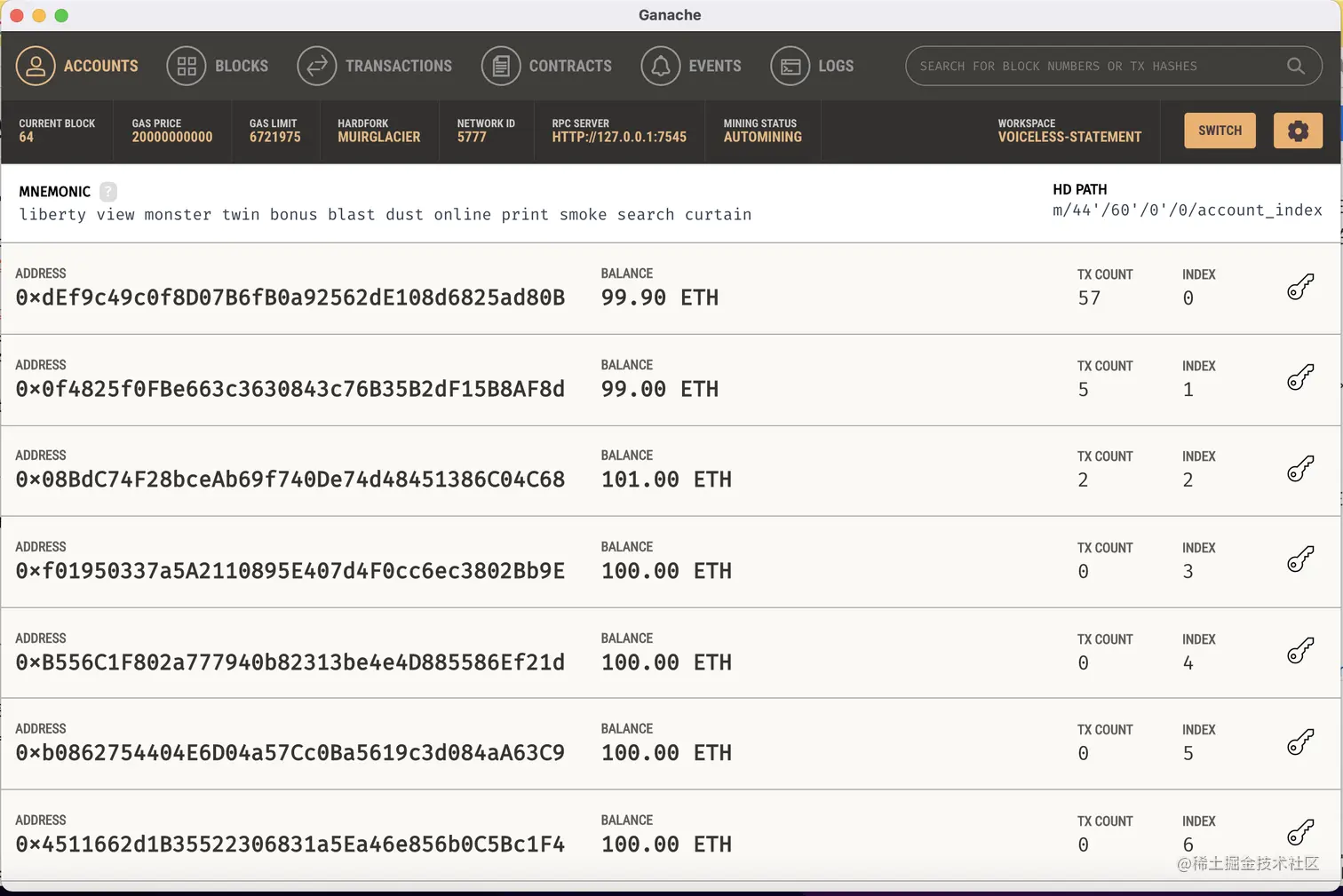Minimize Ganache with the yellow button
This screenshot has height=896, width=1343.
coord(38,15)
